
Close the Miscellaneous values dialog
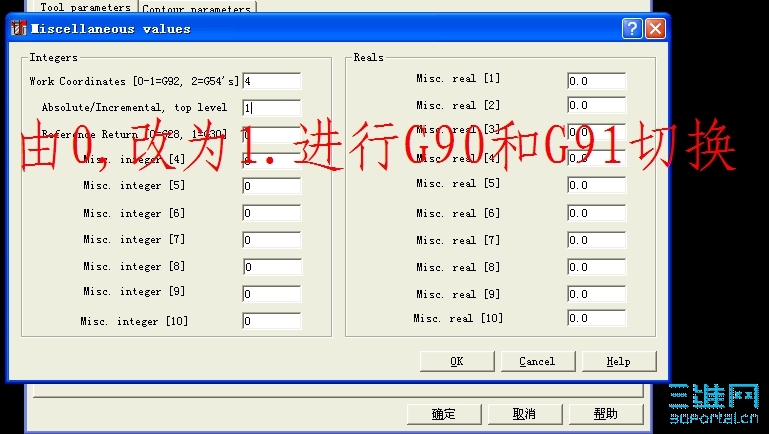coord(655,28)
